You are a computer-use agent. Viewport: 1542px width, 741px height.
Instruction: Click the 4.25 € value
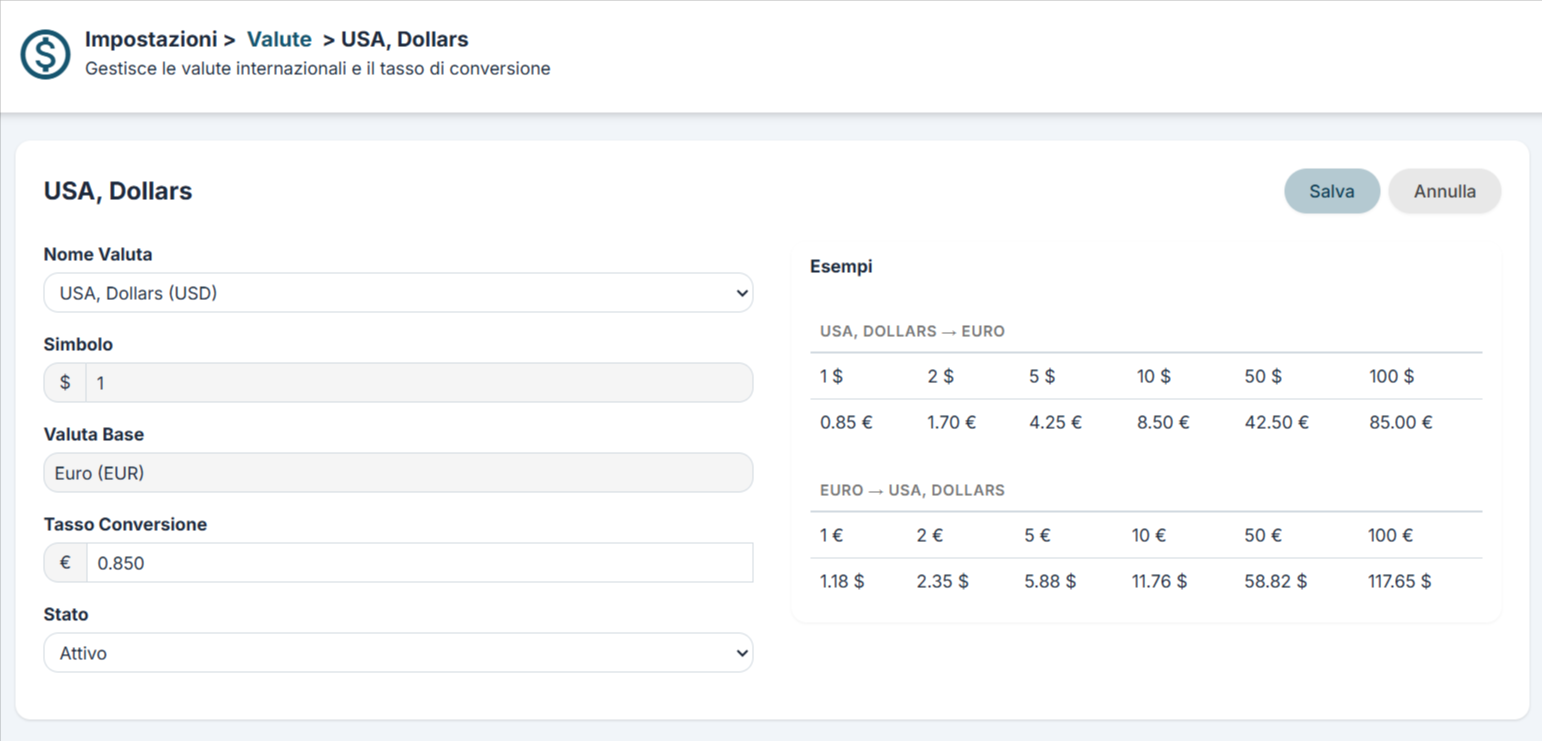1055,423
